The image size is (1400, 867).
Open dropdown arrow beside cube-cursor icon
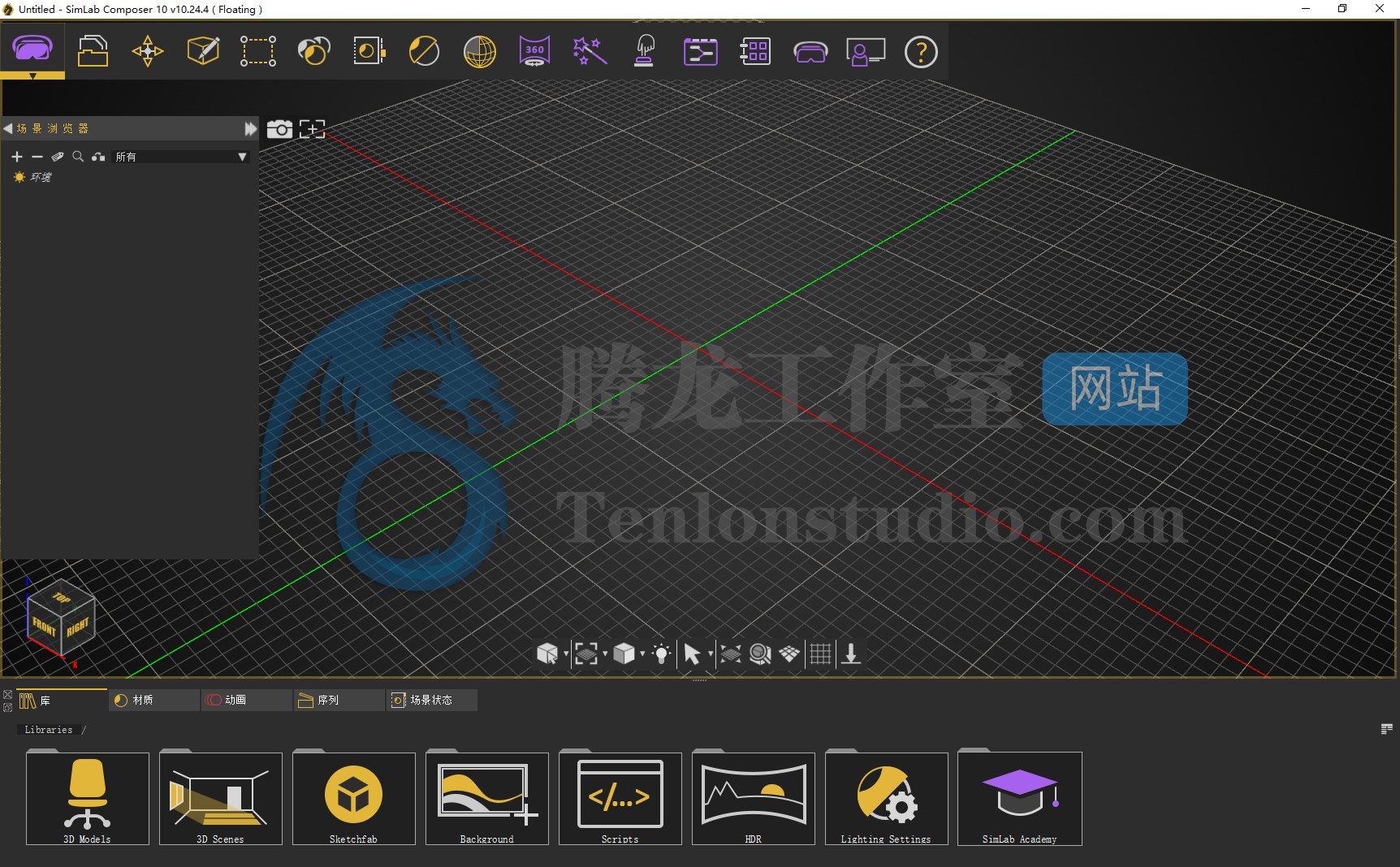click(566, 653)
